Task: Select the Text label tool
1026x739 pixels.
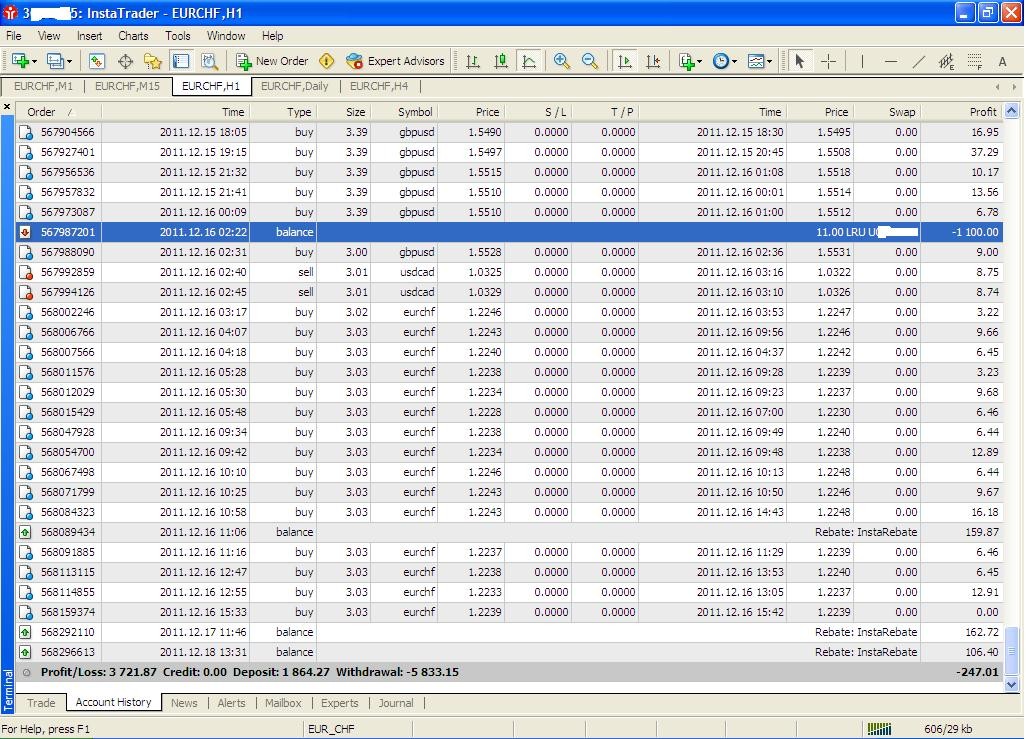Action: pyautogui.click(x=1002, y=61)
